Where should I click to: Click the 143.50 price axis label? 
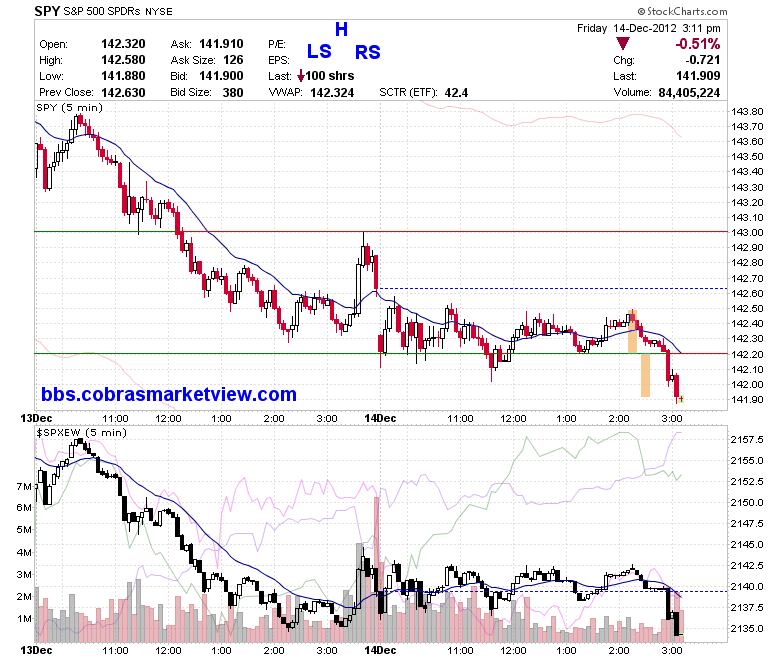click(747, 157)
